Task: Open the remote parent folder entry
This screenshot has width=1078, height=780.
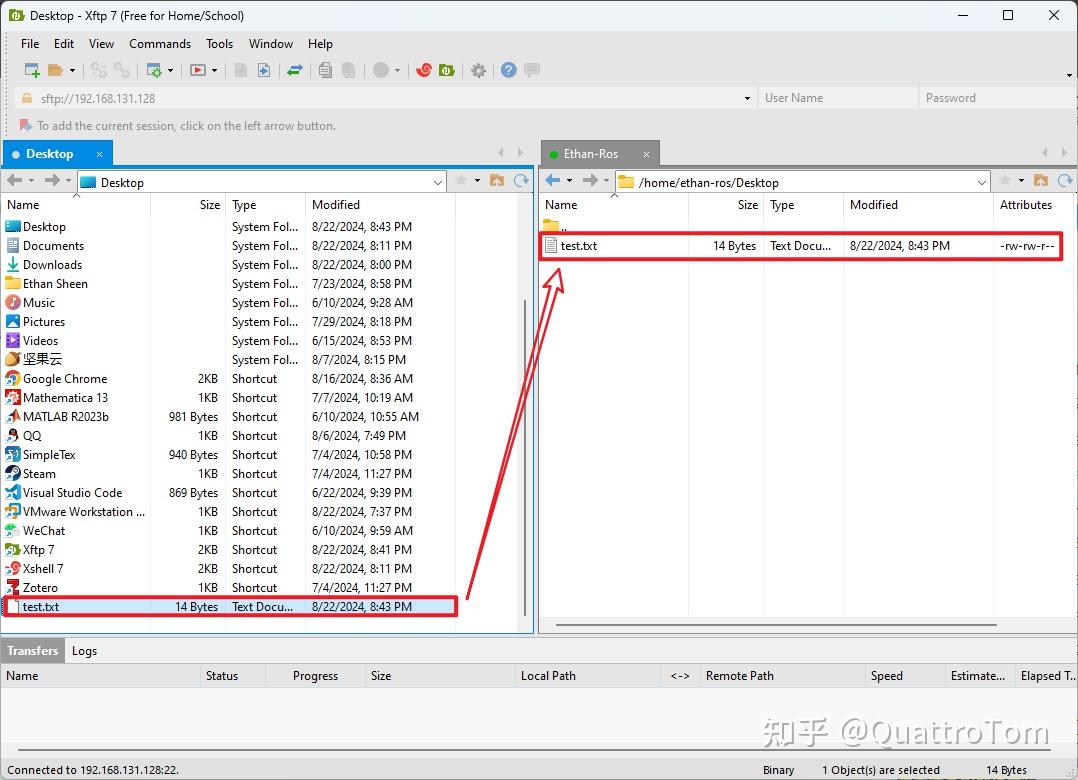Action: coord(556,225)
